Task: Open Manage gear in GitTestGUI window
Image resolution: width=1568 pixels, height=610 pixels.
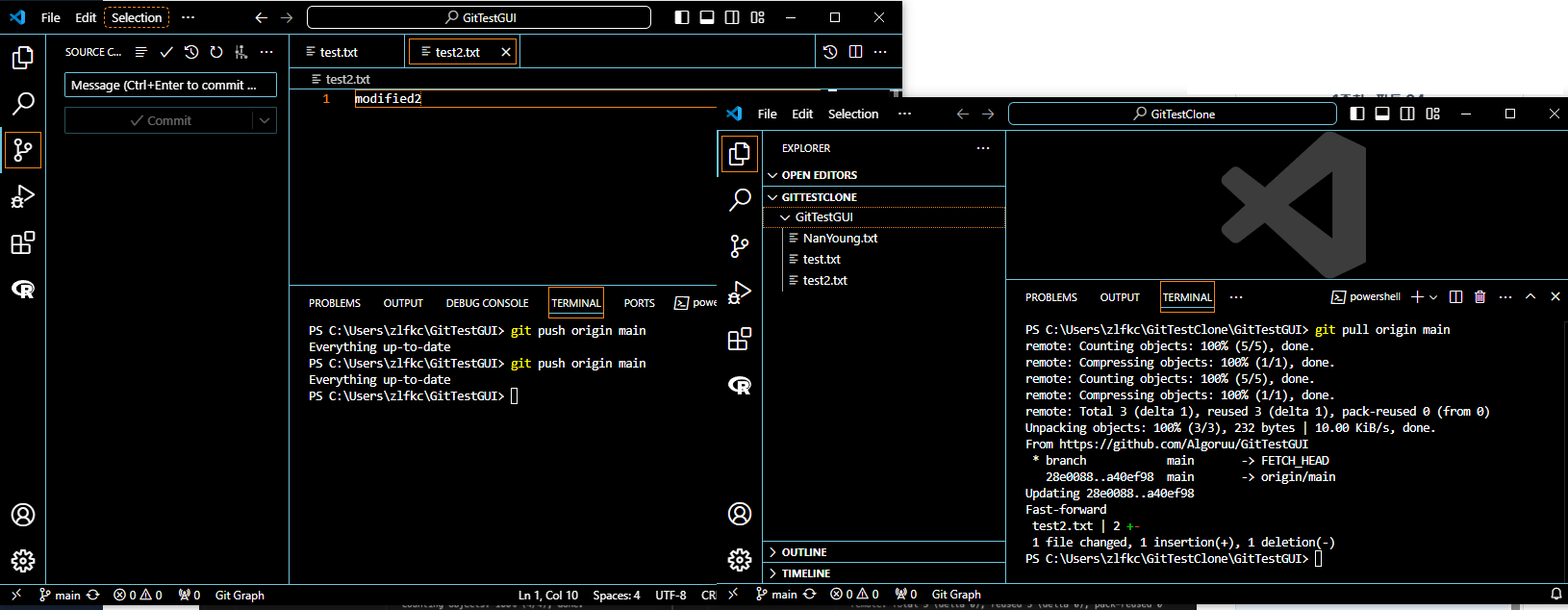Action: click(x=23, y=561)
